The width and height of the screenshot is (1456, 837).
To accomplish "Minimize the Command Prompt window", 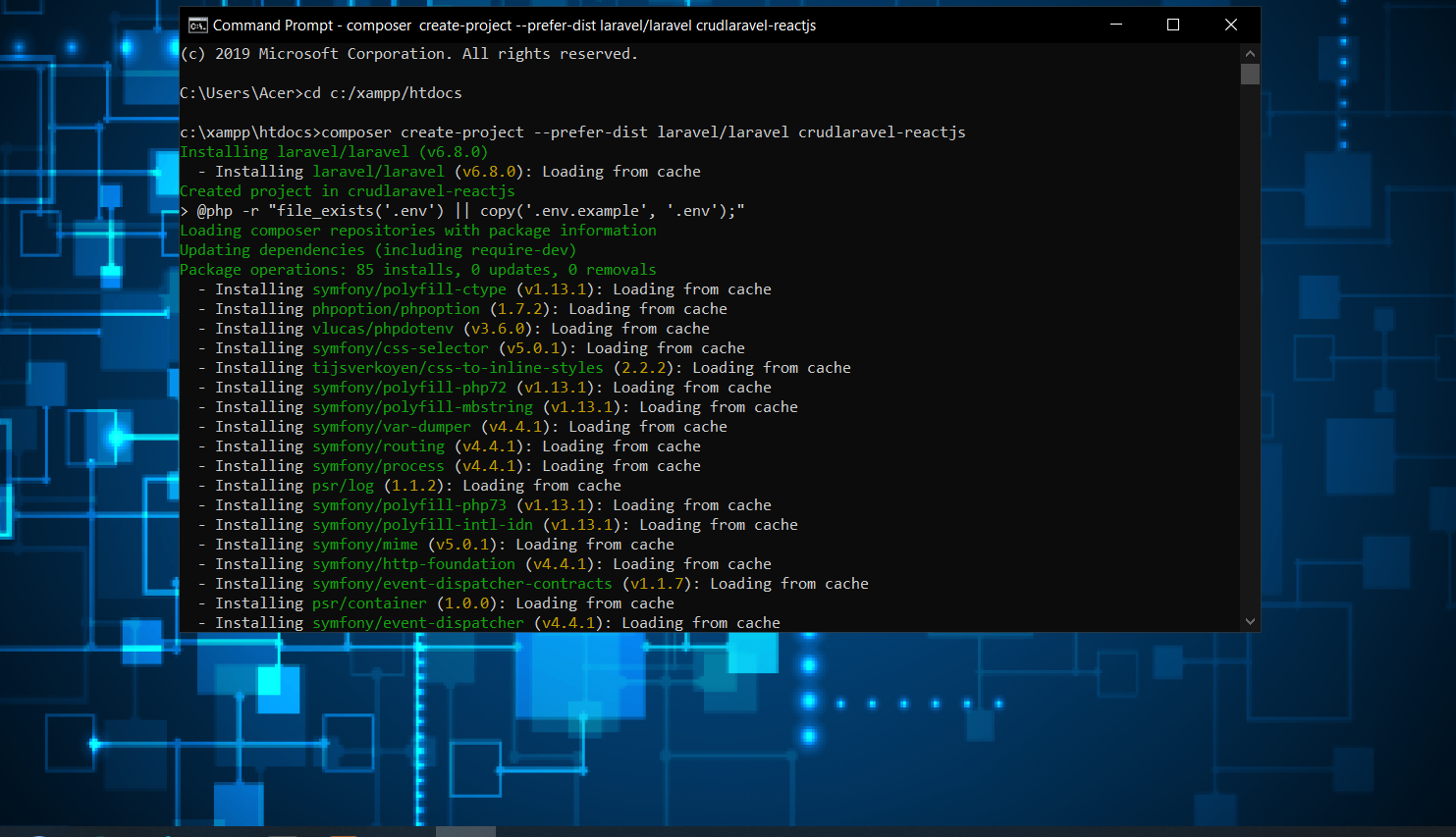I will point(1116,25).
